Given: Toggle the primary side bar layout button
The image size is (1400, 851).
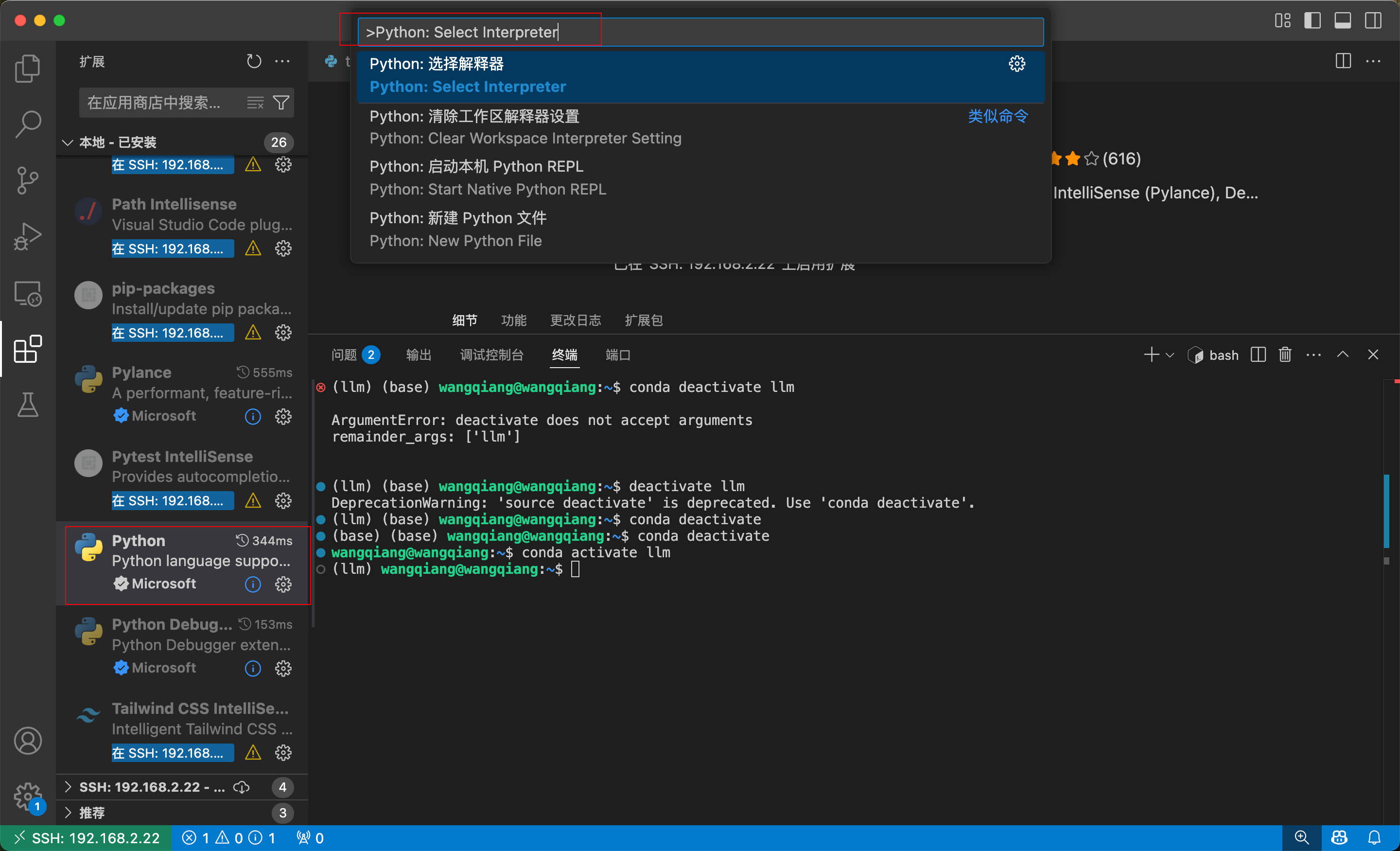Looking at the screenshot, I should [x=1312, y=20].
